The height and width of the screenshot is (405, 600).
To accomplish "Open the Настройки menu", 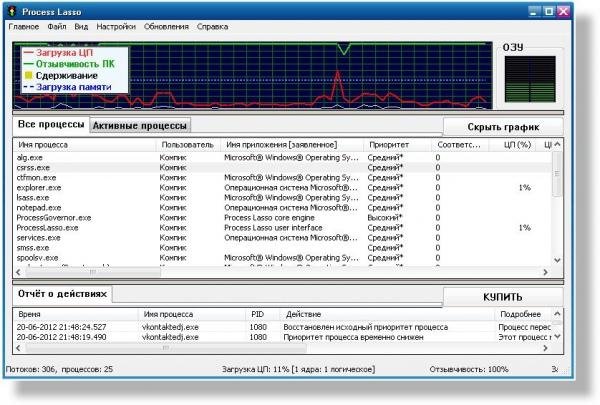I will tap(116, 27).
